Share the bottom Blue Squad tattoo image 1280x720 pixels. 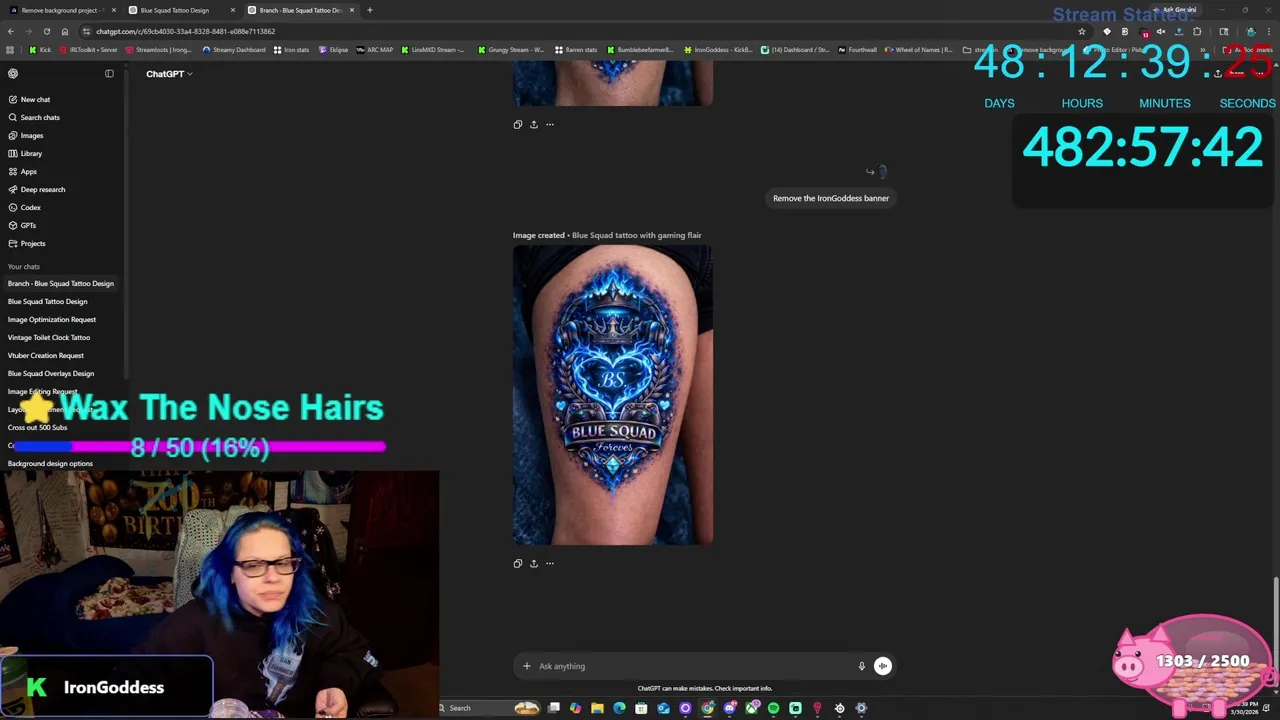(533, 563)
